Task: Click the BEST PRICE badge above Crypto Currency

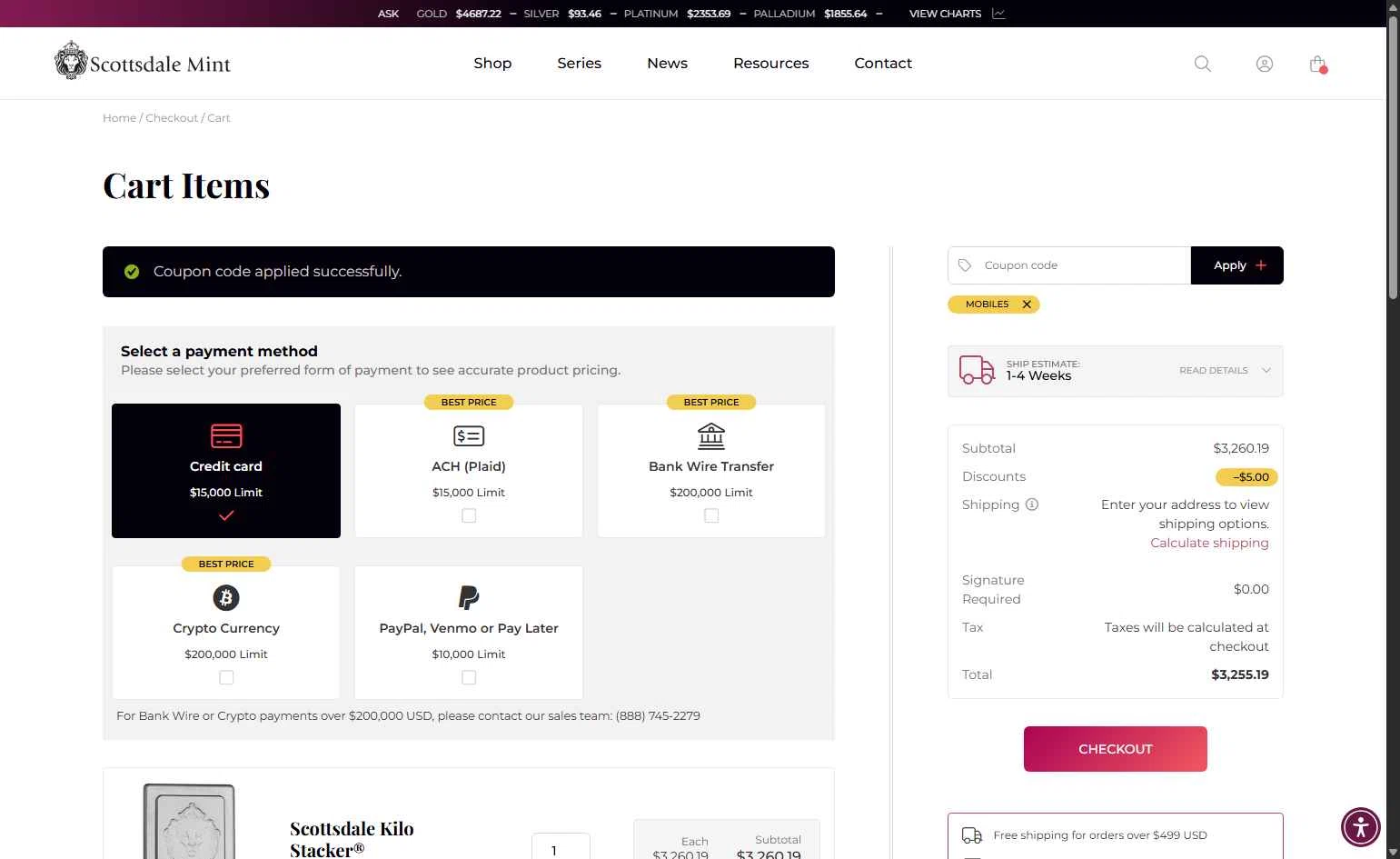Action: click(226, 564)
